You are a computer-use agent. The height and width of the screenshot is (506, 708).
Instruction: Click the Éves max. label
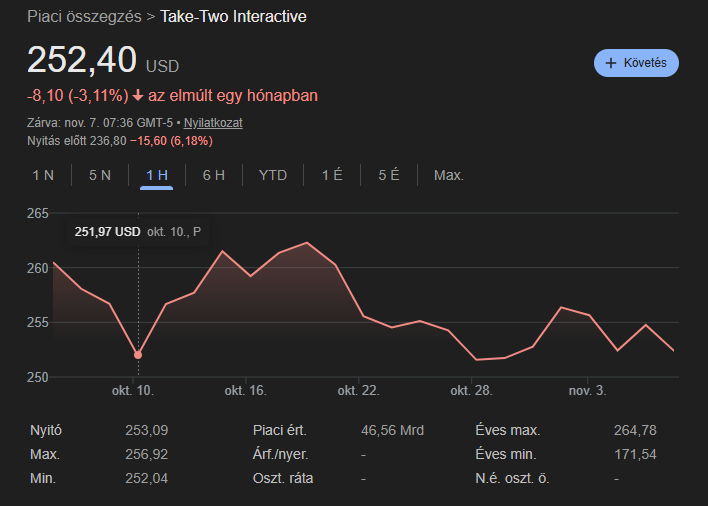(x=508, y=431)
